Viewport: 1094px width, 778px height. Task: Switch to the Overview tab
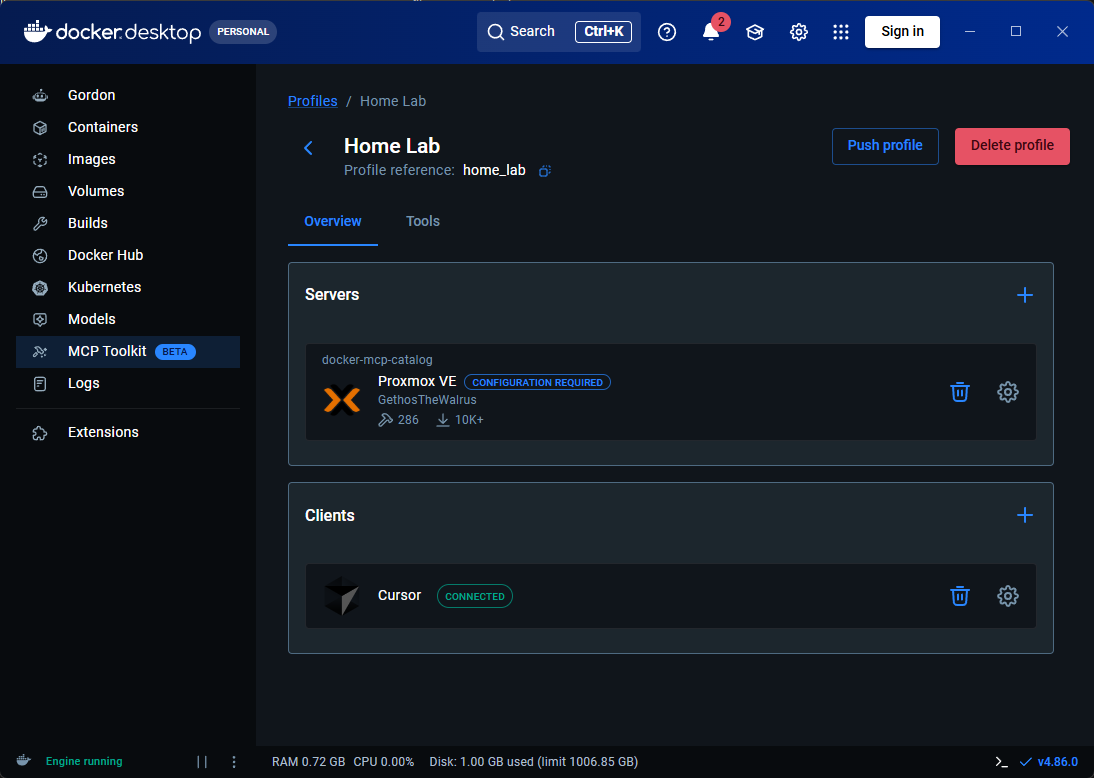[x=333, y=221]
